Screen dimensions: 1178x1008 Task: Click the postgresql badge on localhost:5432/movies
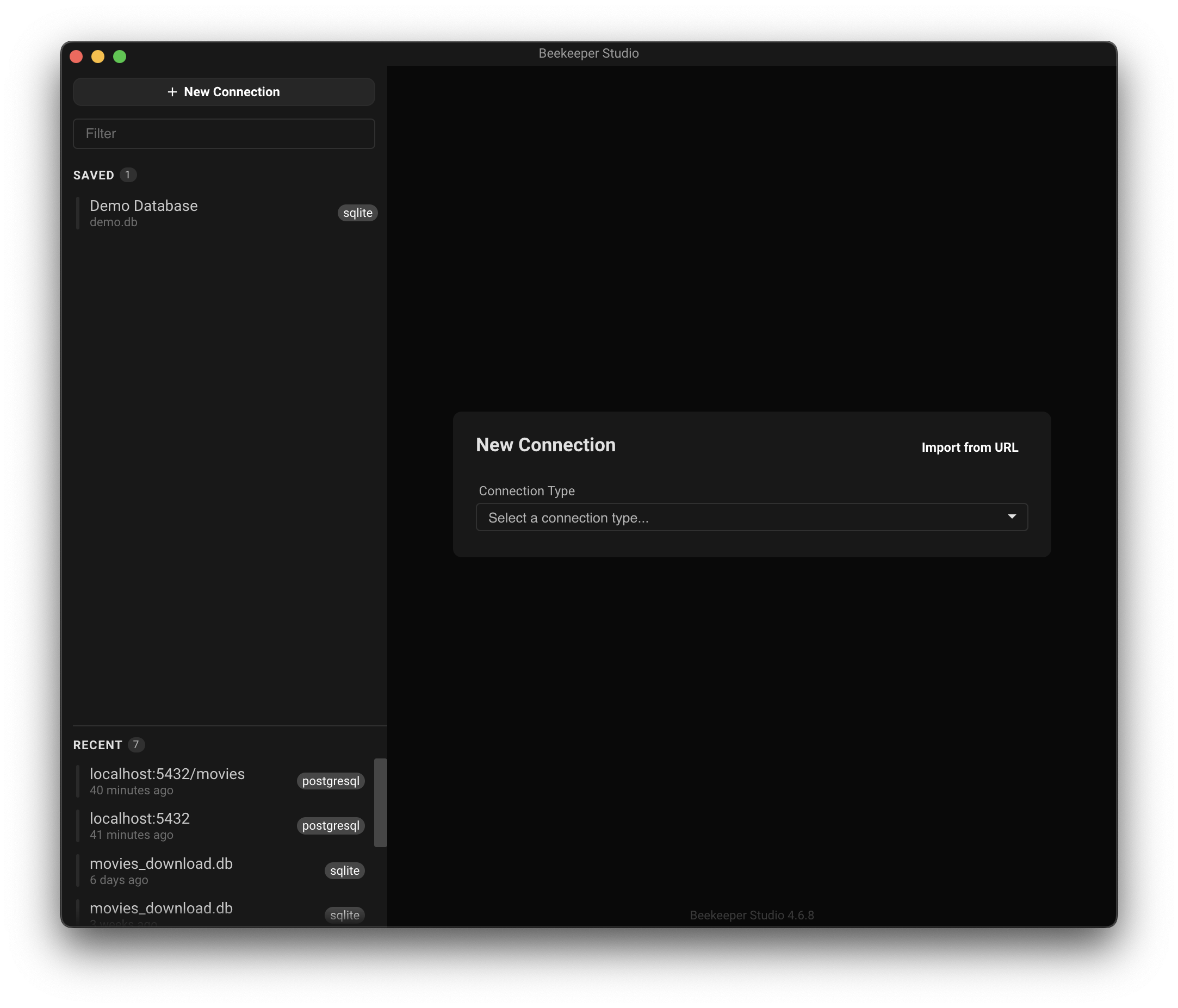[x=330, y=781]
